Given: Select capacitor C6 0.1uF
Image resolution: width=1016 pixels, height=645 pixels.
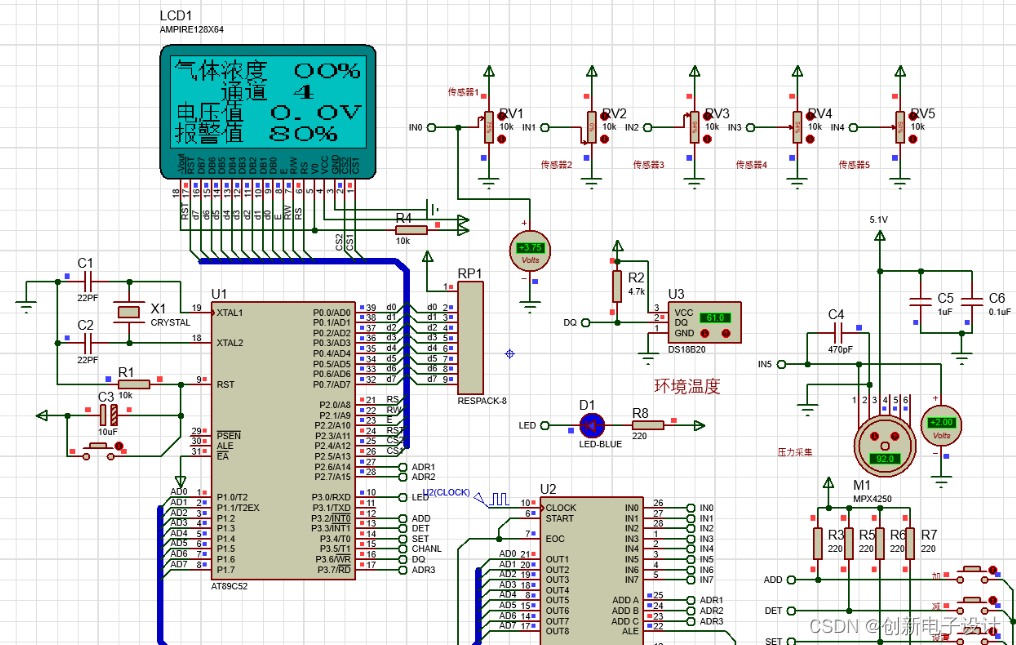Looking at the screenshot, I should coord(972,301).
